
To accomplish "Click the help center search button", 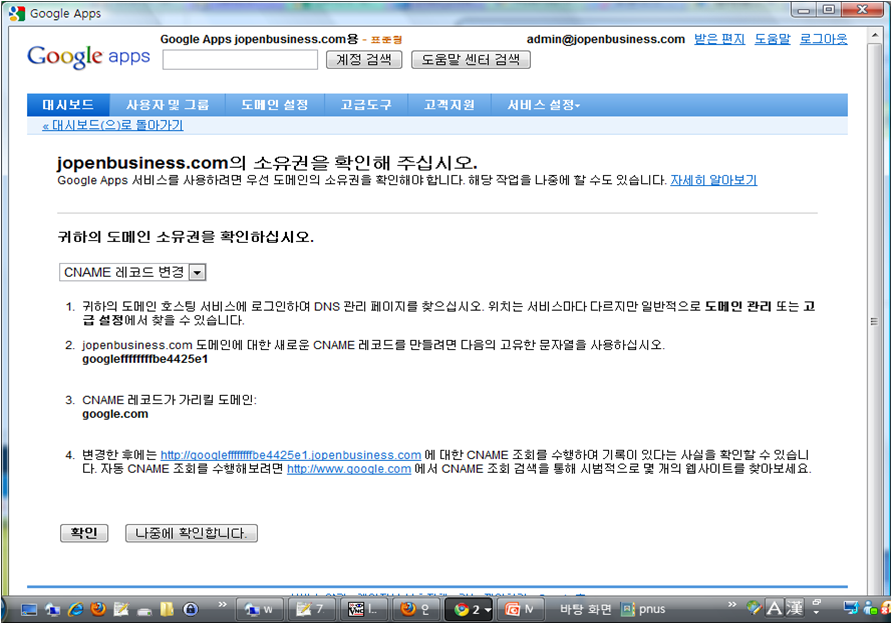I will 471,60.
